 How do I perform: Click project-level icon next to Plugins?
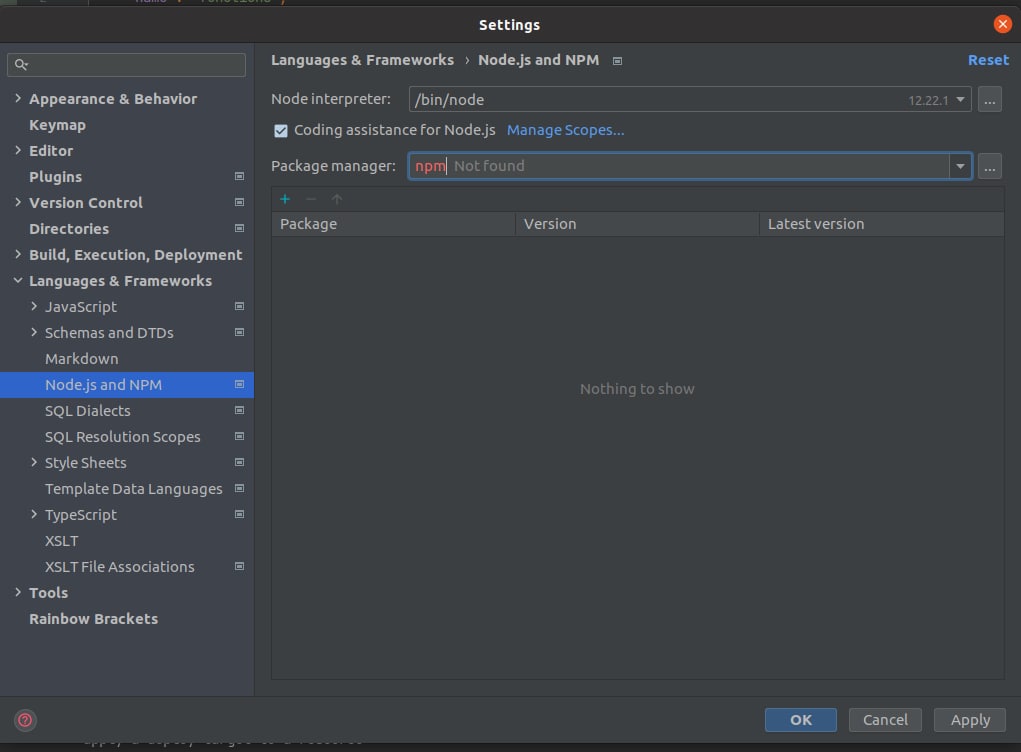point(239,177)
